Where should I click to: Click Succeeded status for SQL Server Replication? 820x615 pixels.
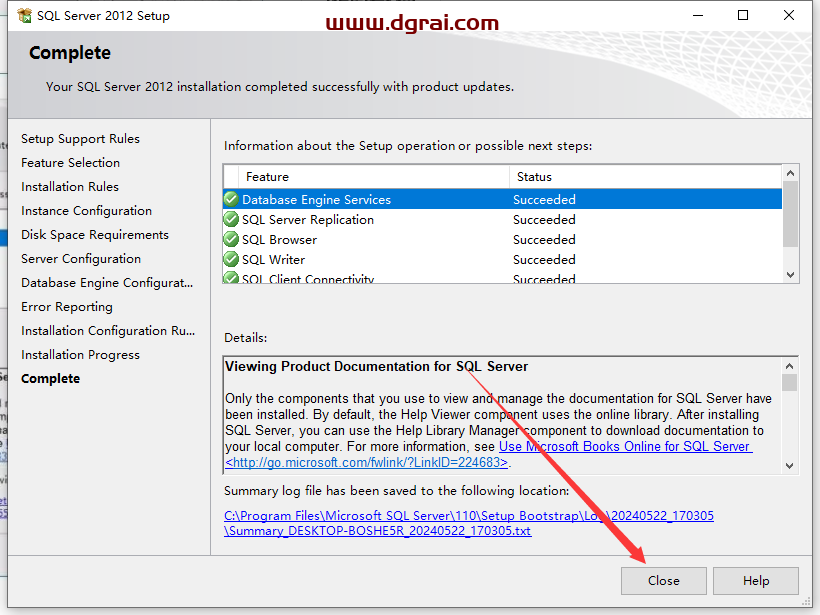pos(544,220)
